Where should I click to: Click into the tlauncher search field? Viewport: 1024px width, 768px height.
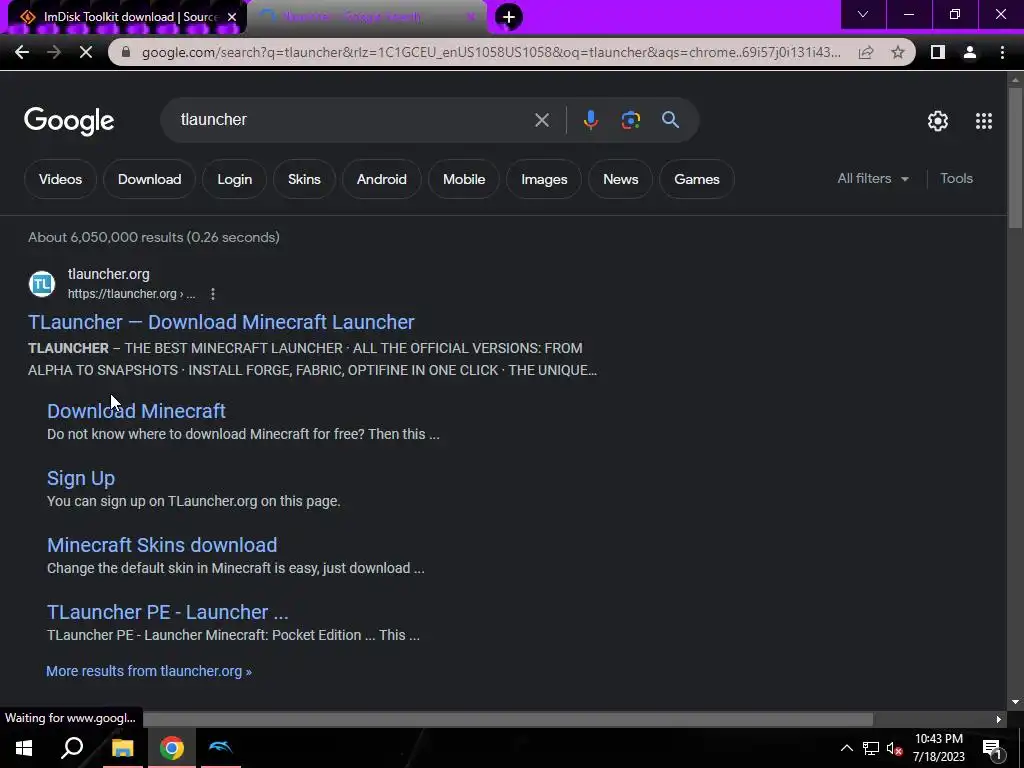point(353,120)
